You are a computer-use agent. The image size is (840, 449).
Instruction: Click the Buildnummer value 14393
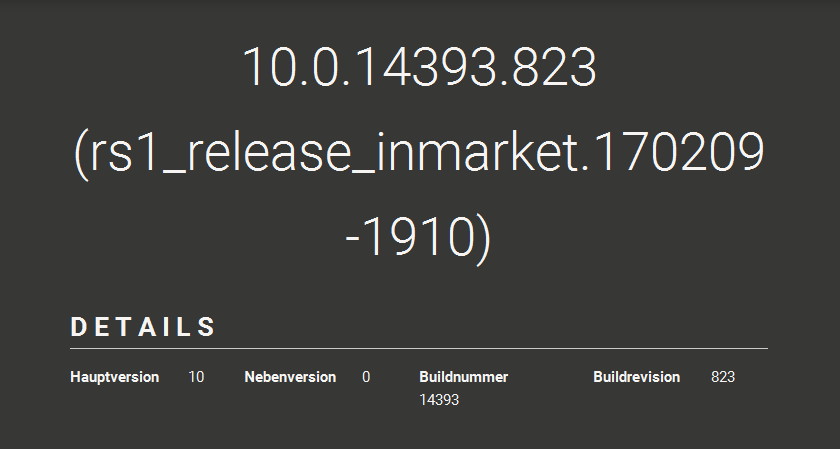tap(439, 400)
